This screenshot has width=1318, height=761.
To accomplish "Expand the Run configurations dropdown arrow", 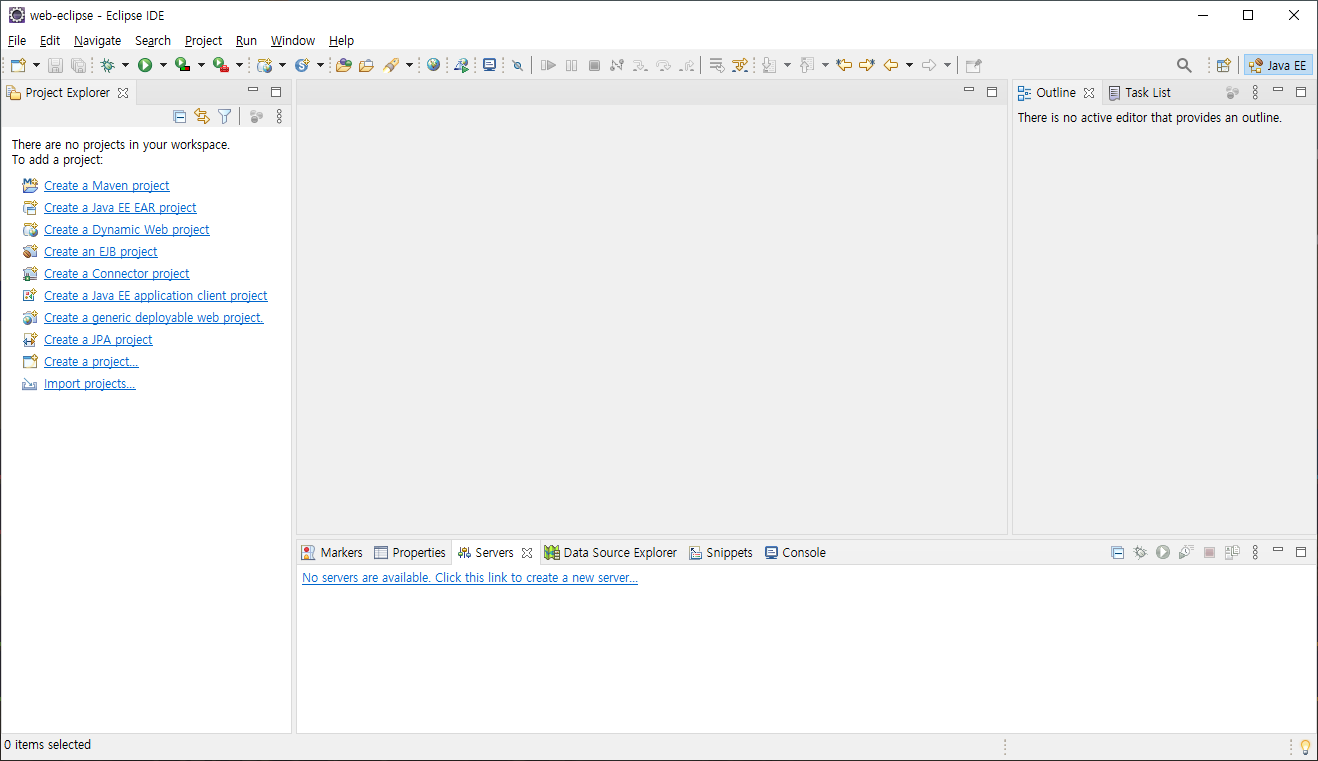I will 163,65.
